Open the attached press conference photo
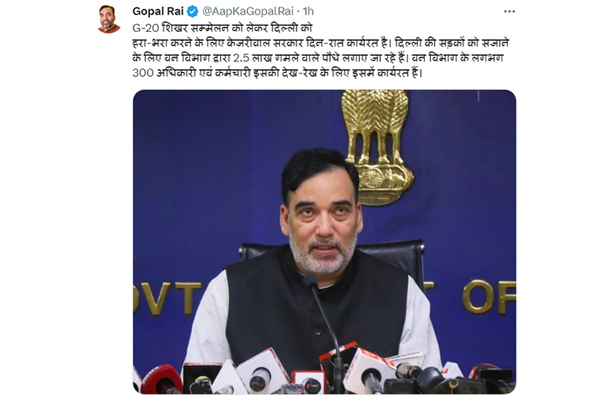The width and height of the screenshot is (600, 400). [324, 242]
